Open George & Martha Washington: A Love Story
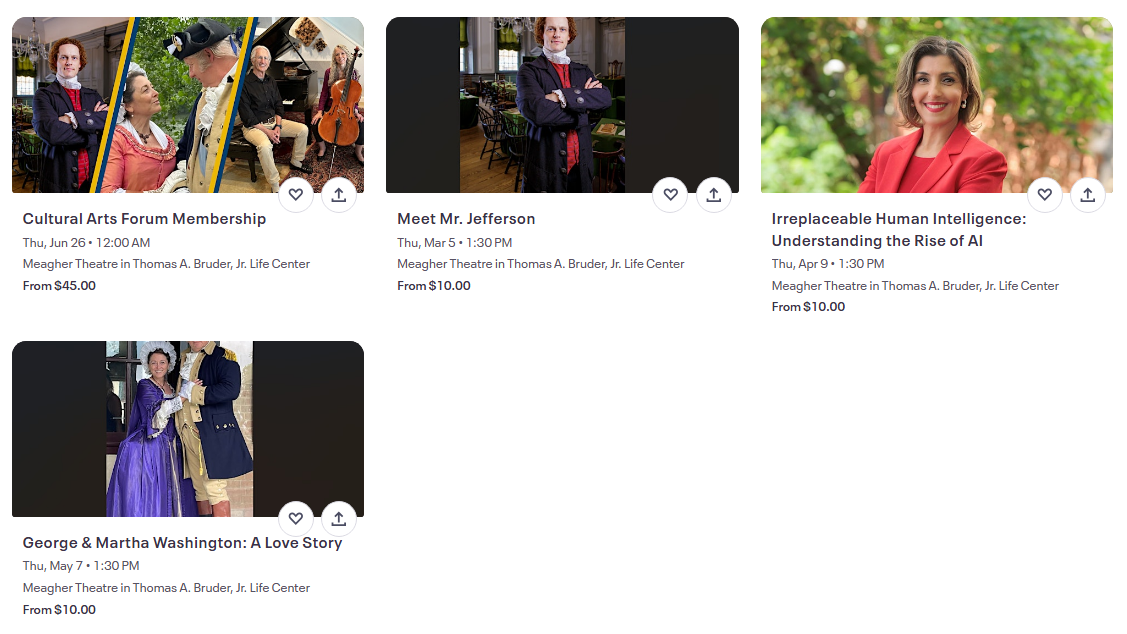Viewport: 1127px width, 634px height. (182, 543)
